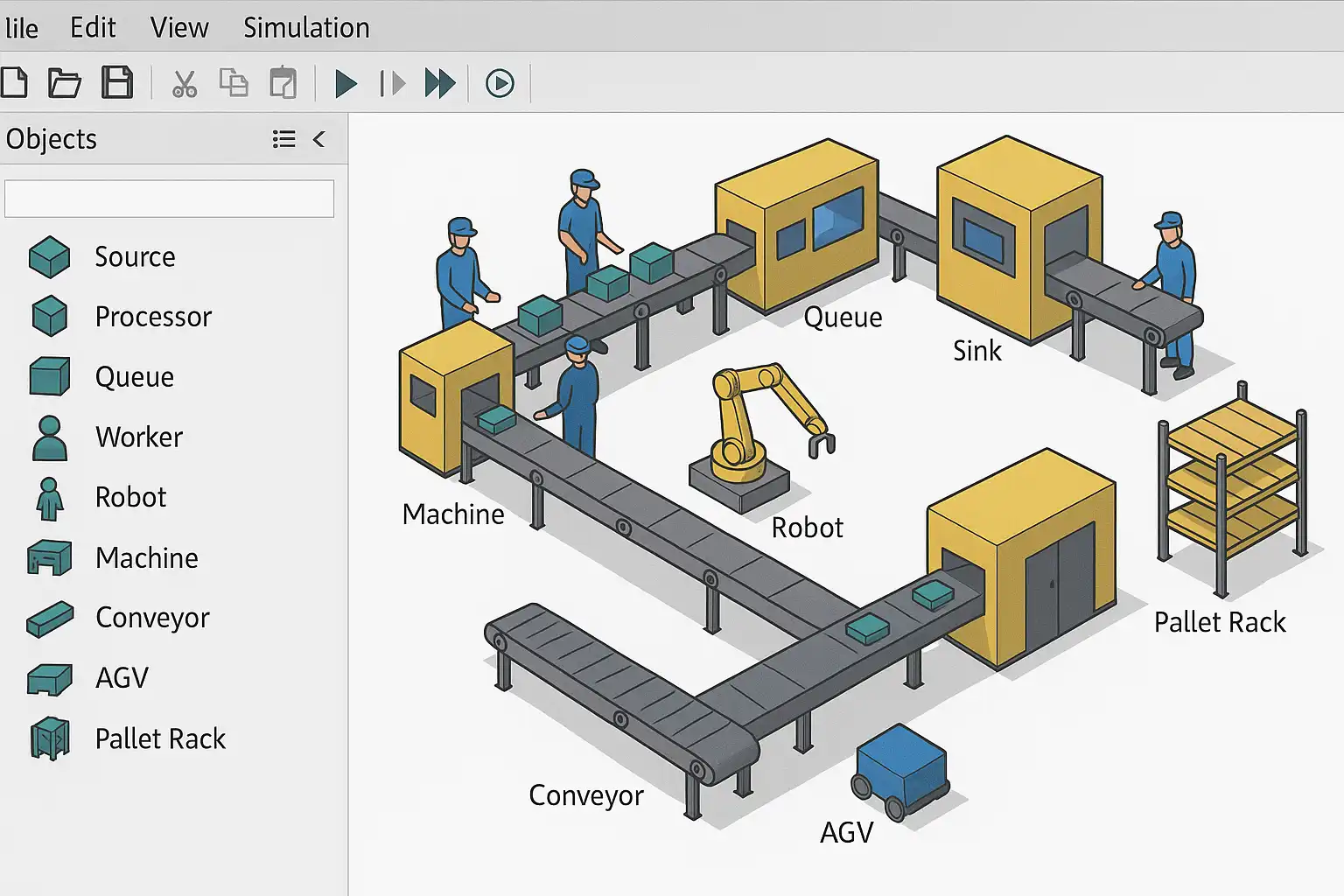The width and height of the screenshot is (1344, 896).
Task: Open a model with the folder icon
Action: click(x=64, y=83)
